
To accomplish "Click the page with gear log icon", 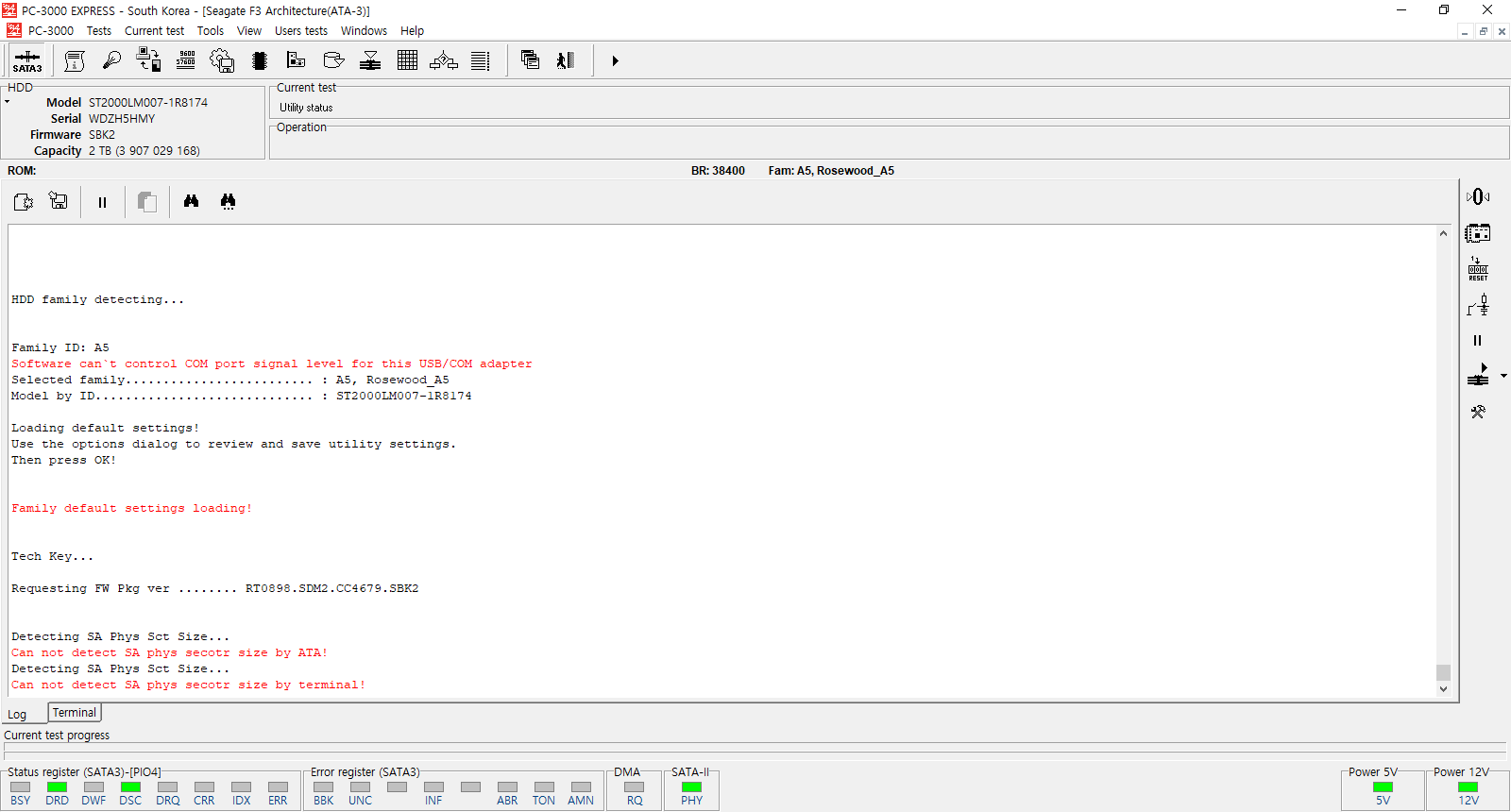I will (x=24, y=202).
